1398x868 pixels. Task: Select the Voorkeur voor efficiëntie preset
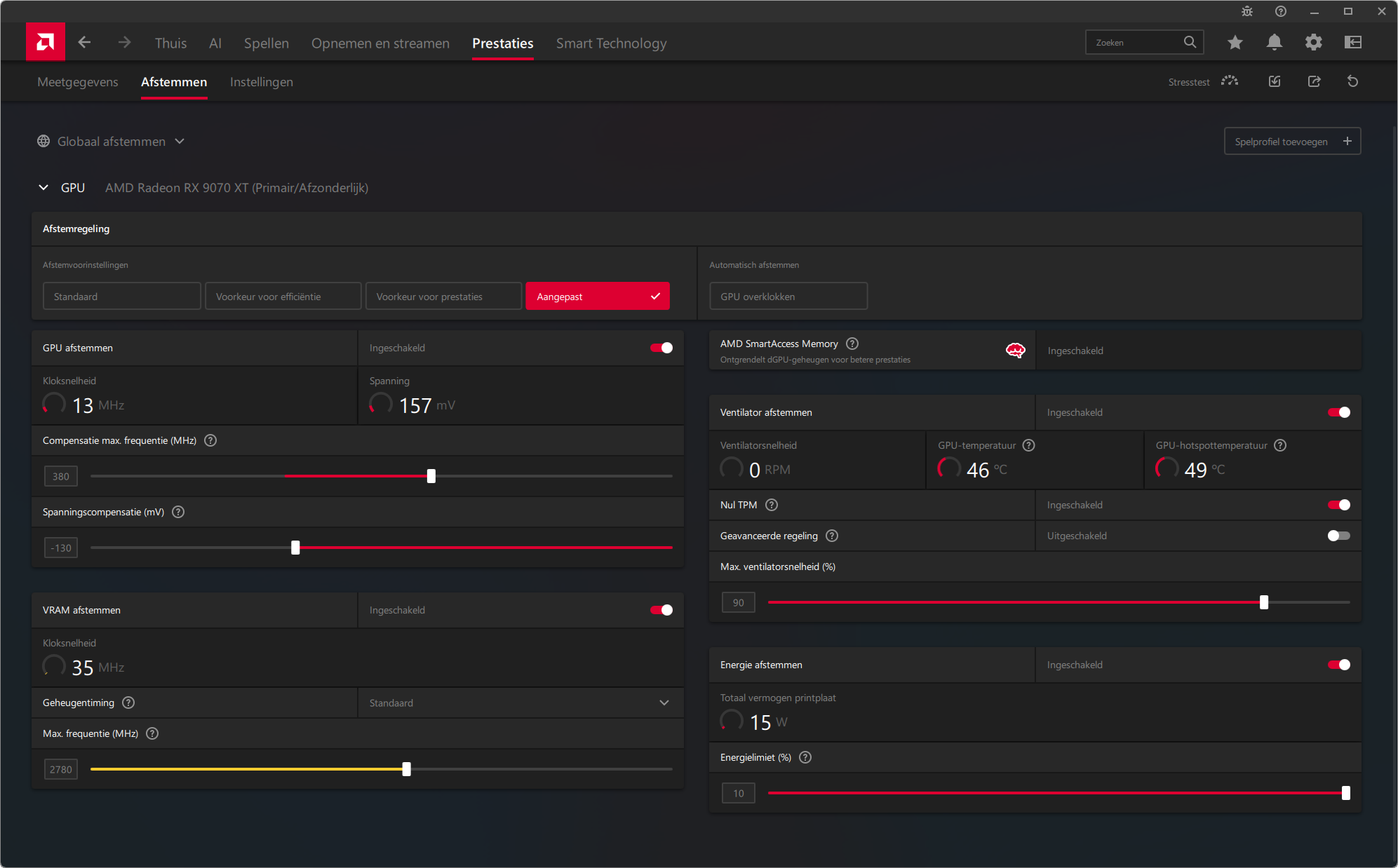(x=283, y=297)
